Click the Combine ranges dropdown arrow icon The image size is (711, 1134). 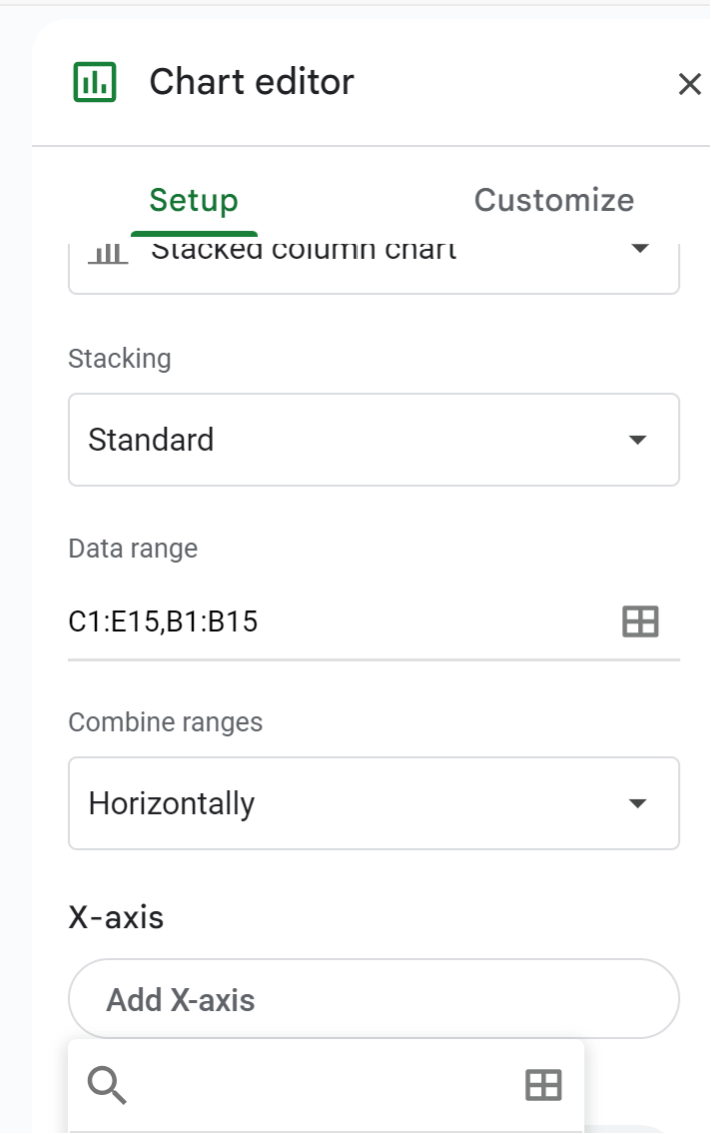point(638,802)
